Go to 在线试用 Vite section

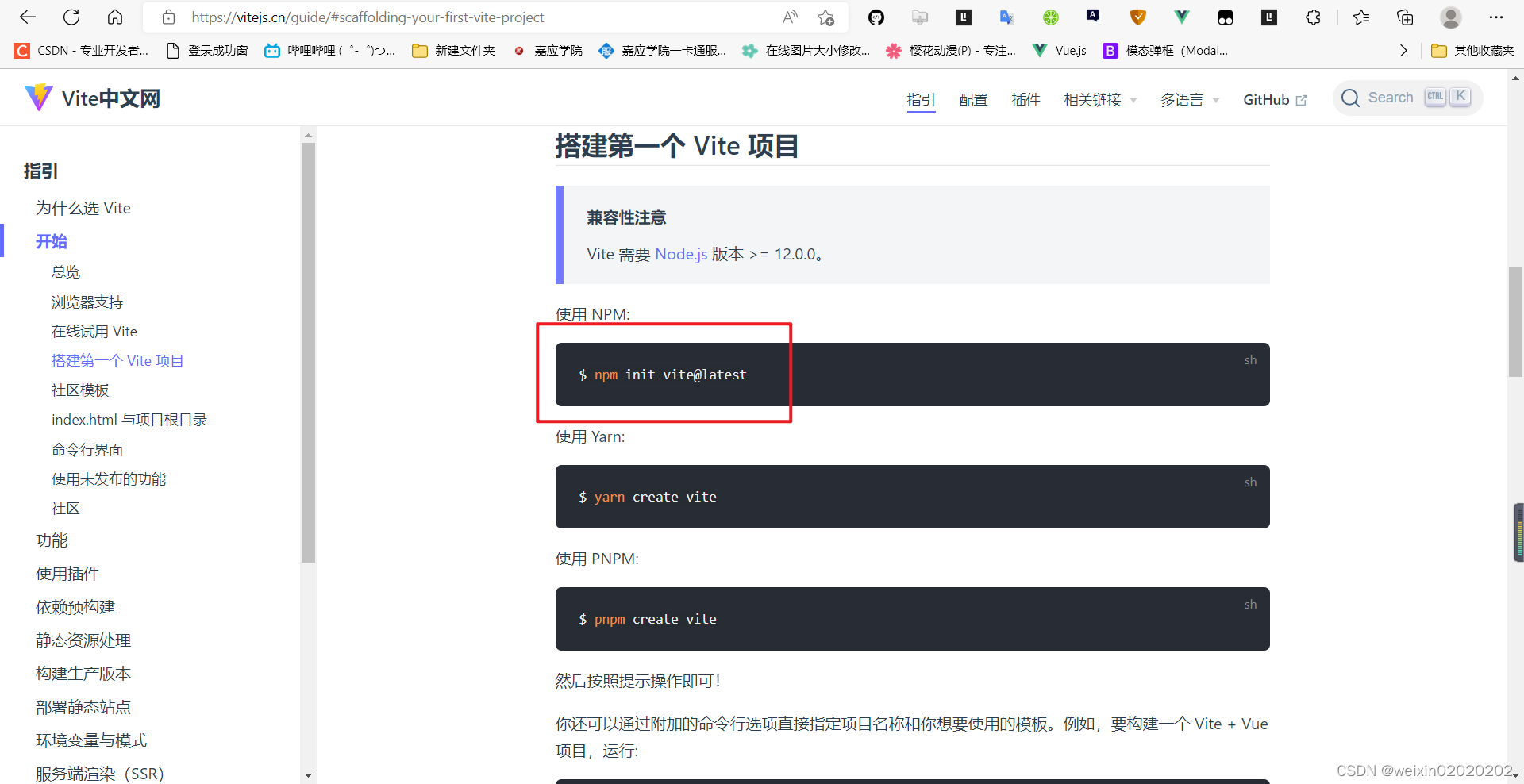tap(94, 332)
